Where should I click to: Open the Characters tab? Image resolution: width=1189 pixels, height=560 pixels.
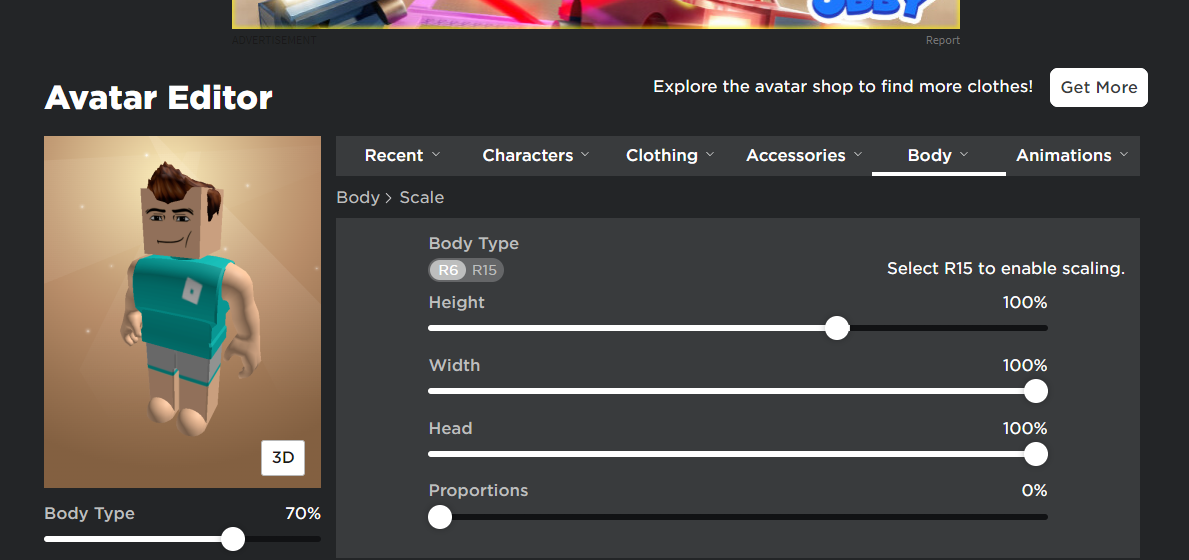[537, 155]
